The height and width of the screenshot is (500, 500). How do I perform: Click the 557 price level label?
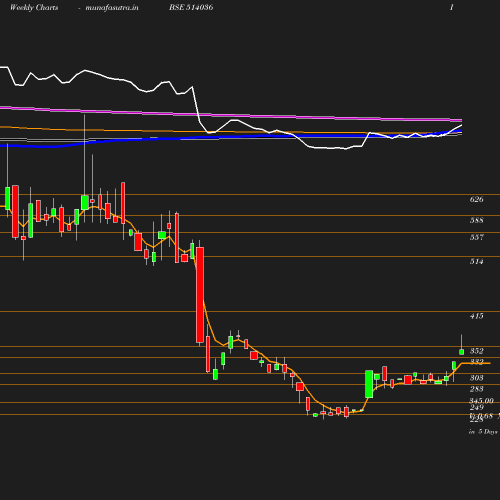tap(476, 237)
